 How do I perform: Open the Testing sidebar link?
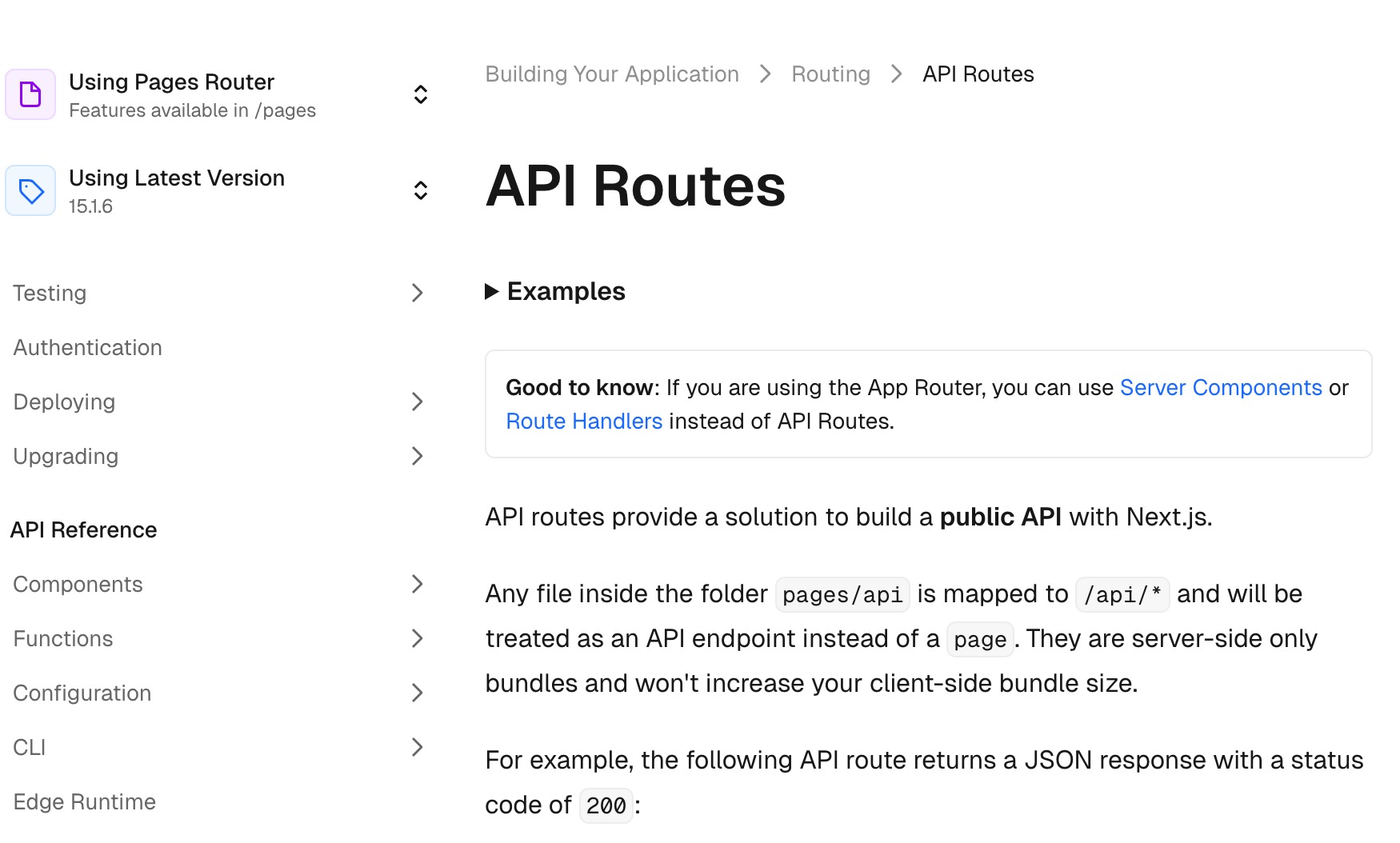coord(50,293)
